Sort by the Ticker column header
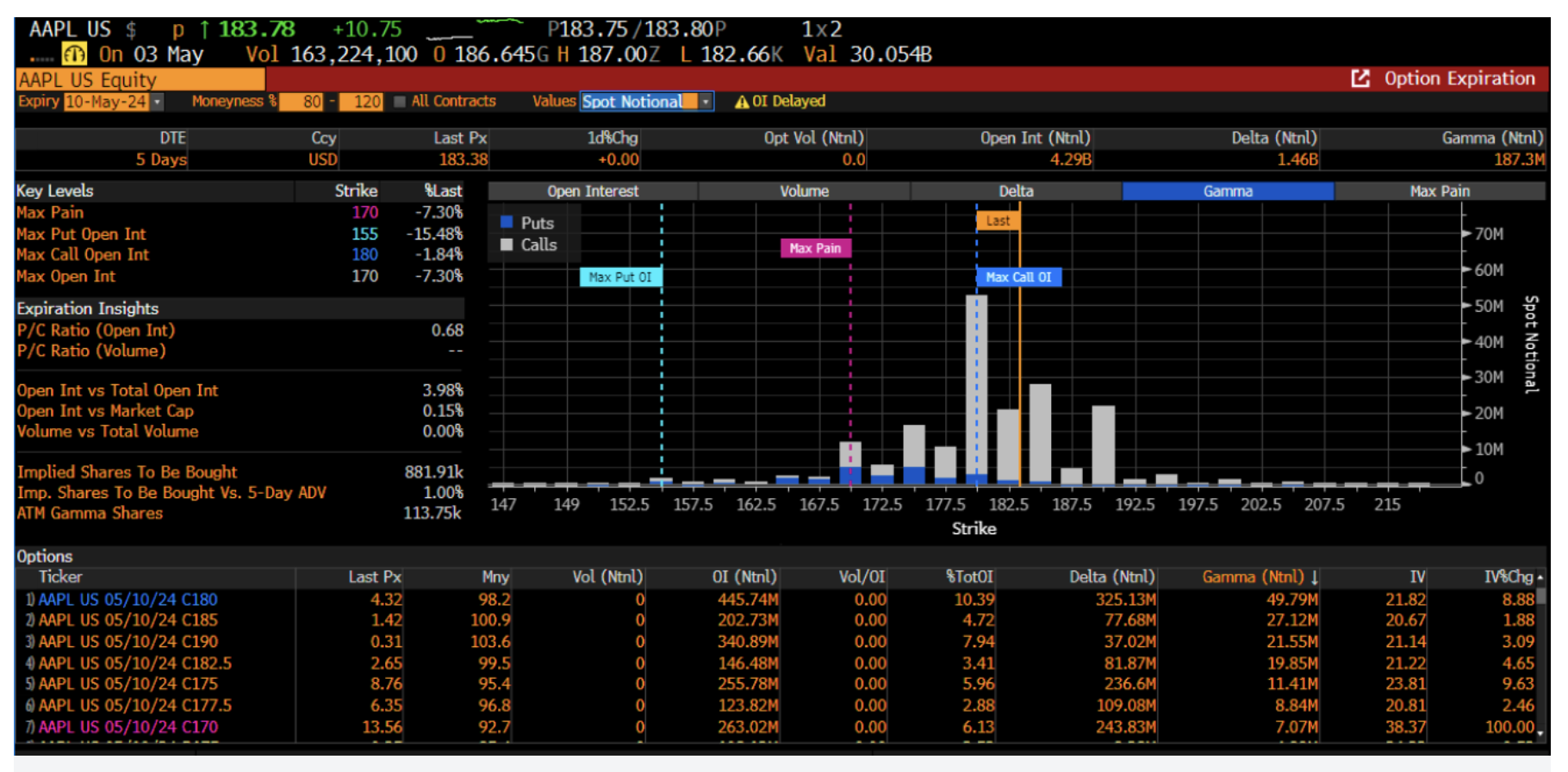This screenshot has height=772, width=1568. click(60, 577)
